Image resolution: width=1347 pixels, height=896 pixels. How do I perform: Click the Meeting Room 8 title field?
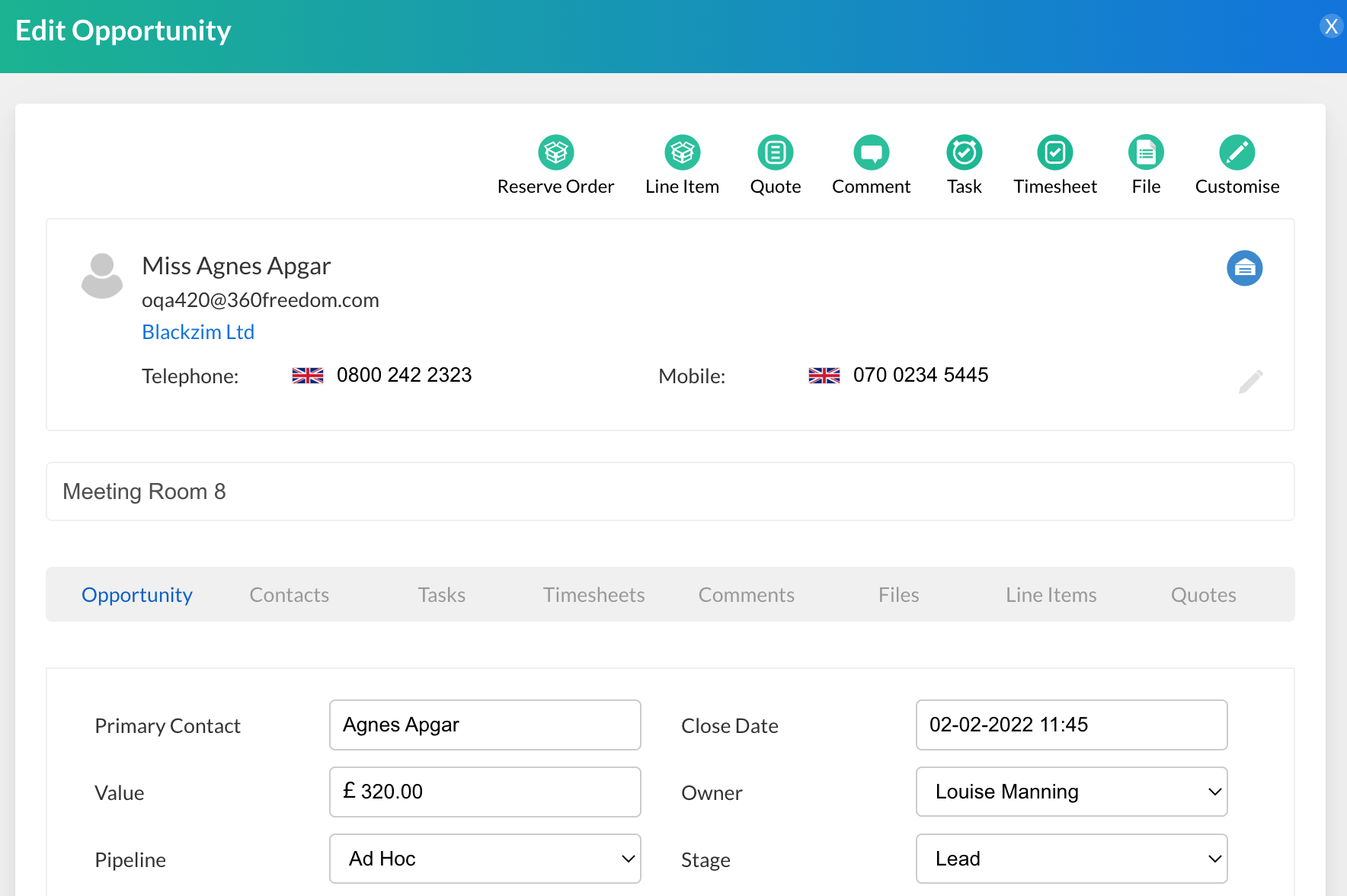[x=670, y=491]
